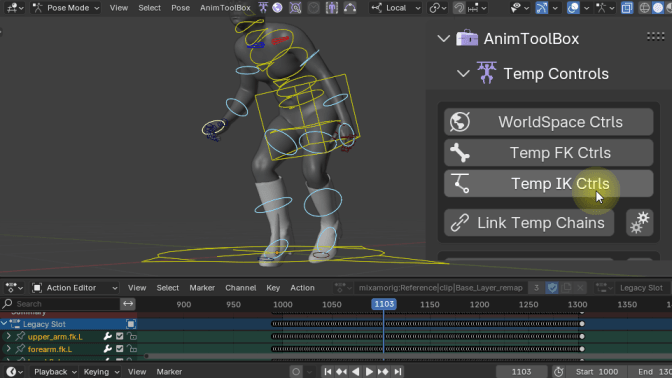672x378 pixels.
Task: Open the Local transform orientation dropdown
Action: (396, 8)
